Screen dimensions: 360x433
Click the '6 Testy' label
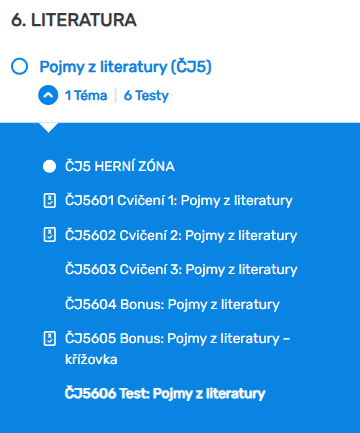point(146,96)
